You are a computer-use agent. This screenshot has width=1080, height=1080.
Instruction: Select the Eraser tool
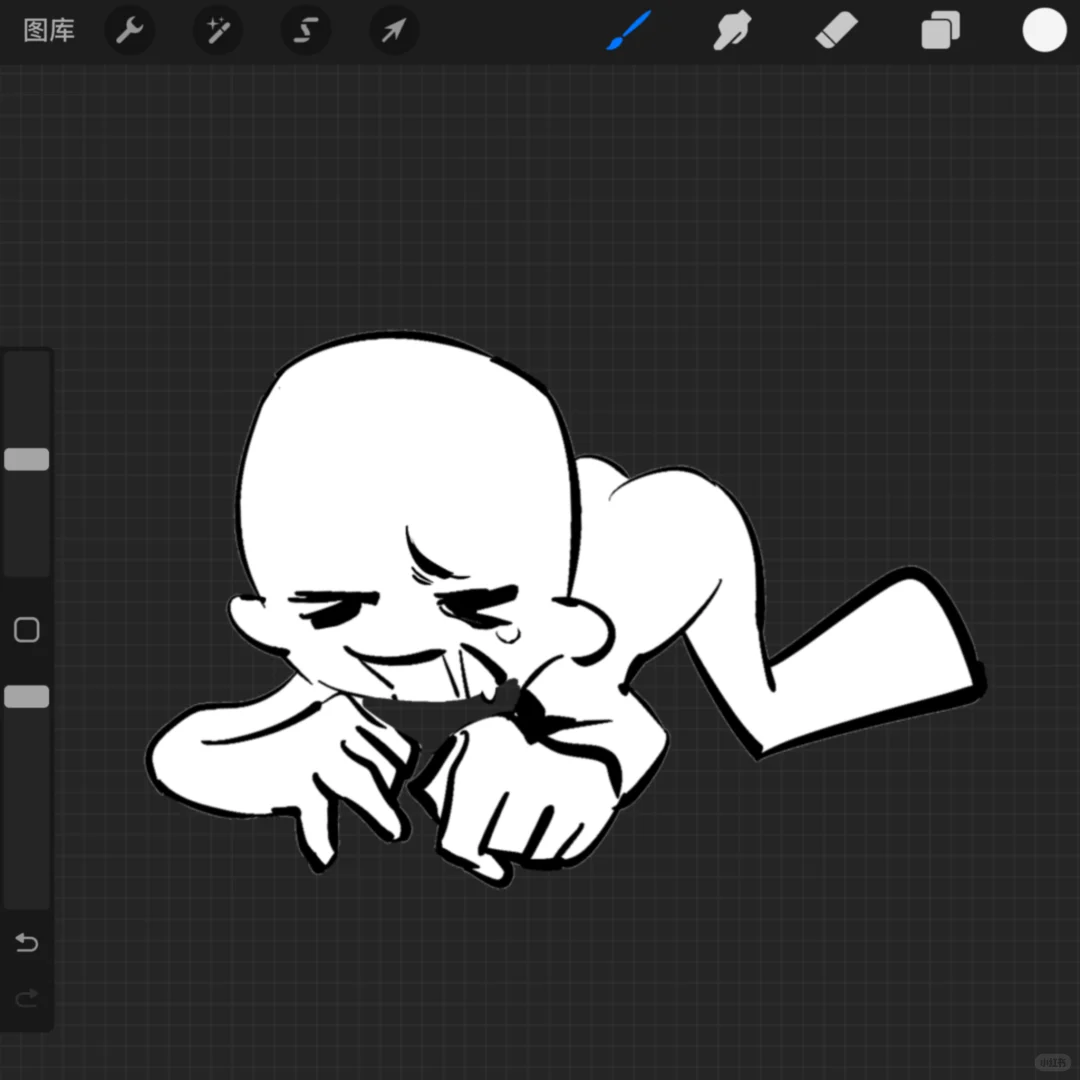(x=837, y=30)
